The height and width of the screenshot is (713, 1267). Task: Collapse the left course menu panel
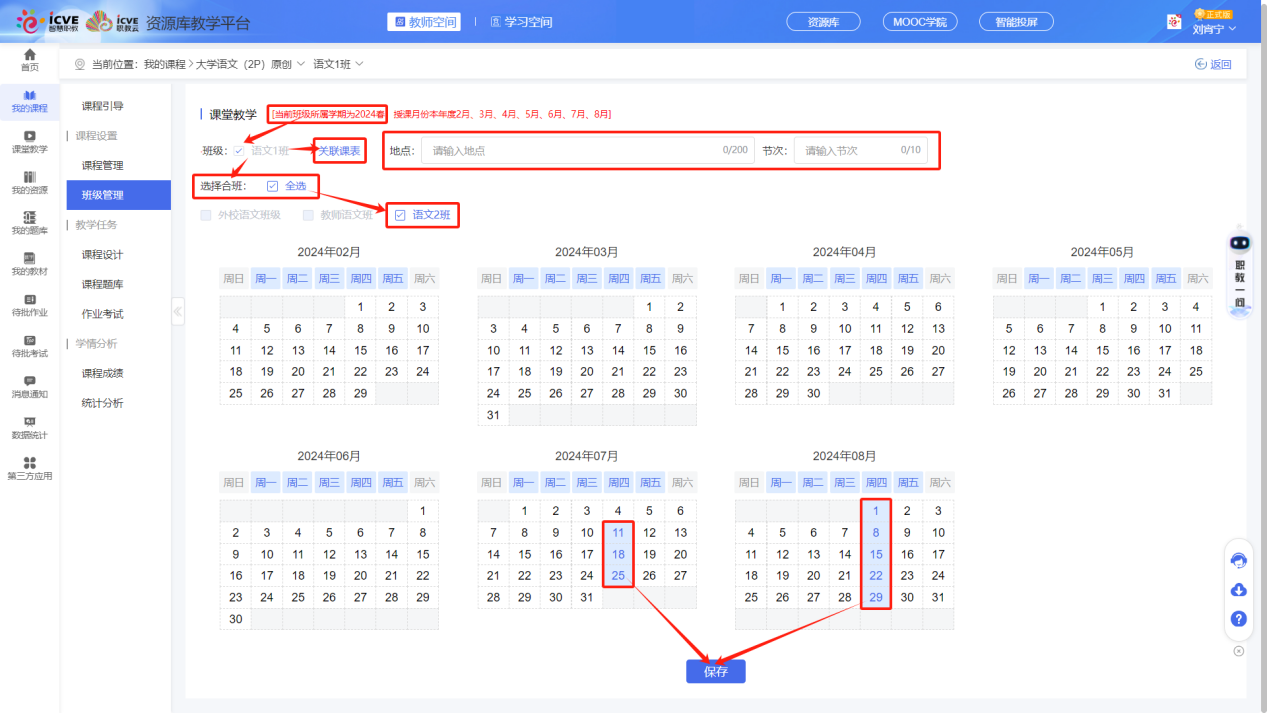[x=178, y=312]
